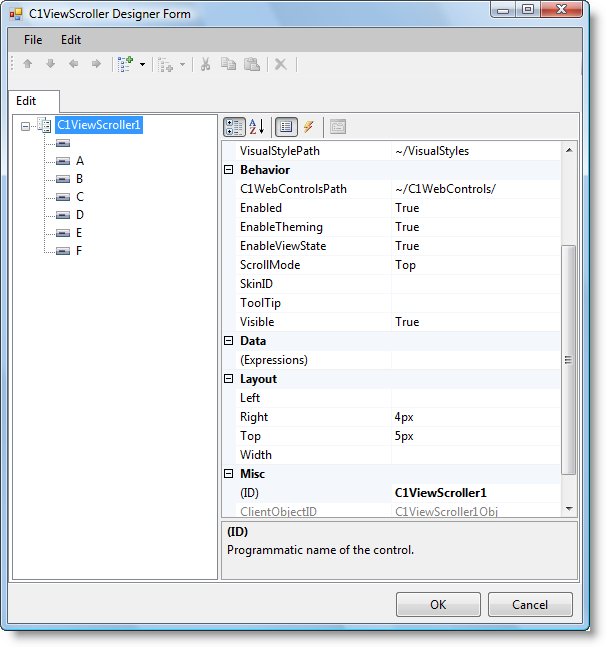Open the File menu
The height and width of the screenshot is (647, 606).
click(x=33, y=40)
